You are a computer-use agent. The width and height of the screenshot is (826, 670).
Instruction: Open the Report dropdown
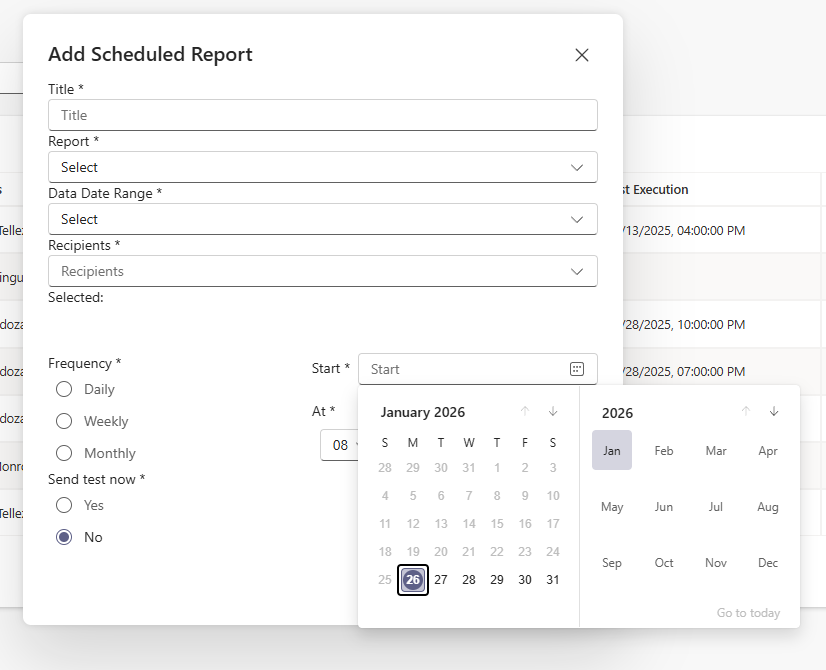pos(322,167)
